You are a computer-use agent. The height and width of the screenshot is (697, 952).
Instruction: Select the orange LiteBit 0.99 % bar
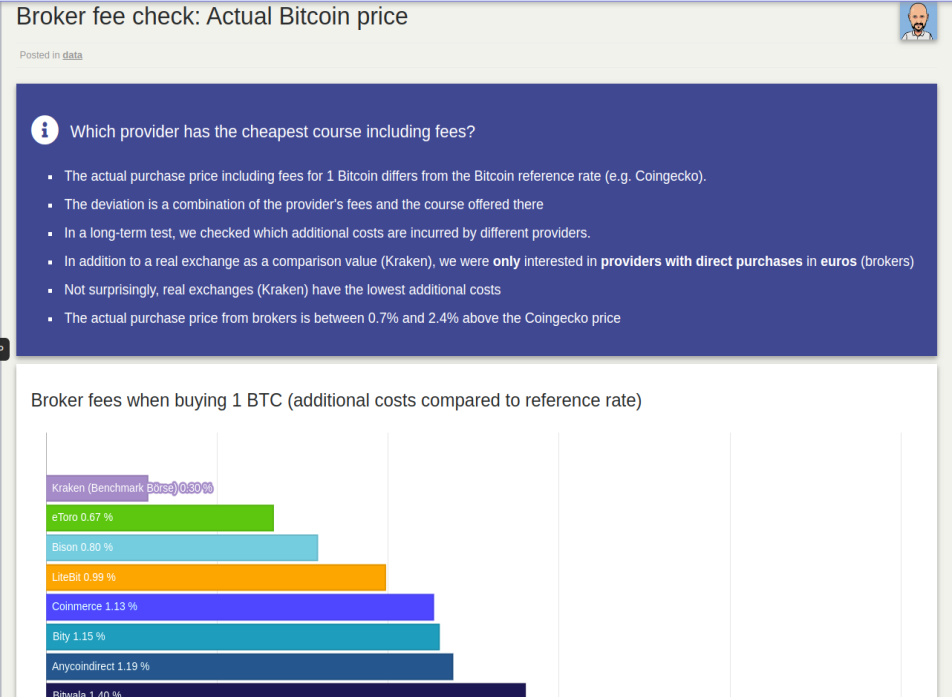coord(216,577)
